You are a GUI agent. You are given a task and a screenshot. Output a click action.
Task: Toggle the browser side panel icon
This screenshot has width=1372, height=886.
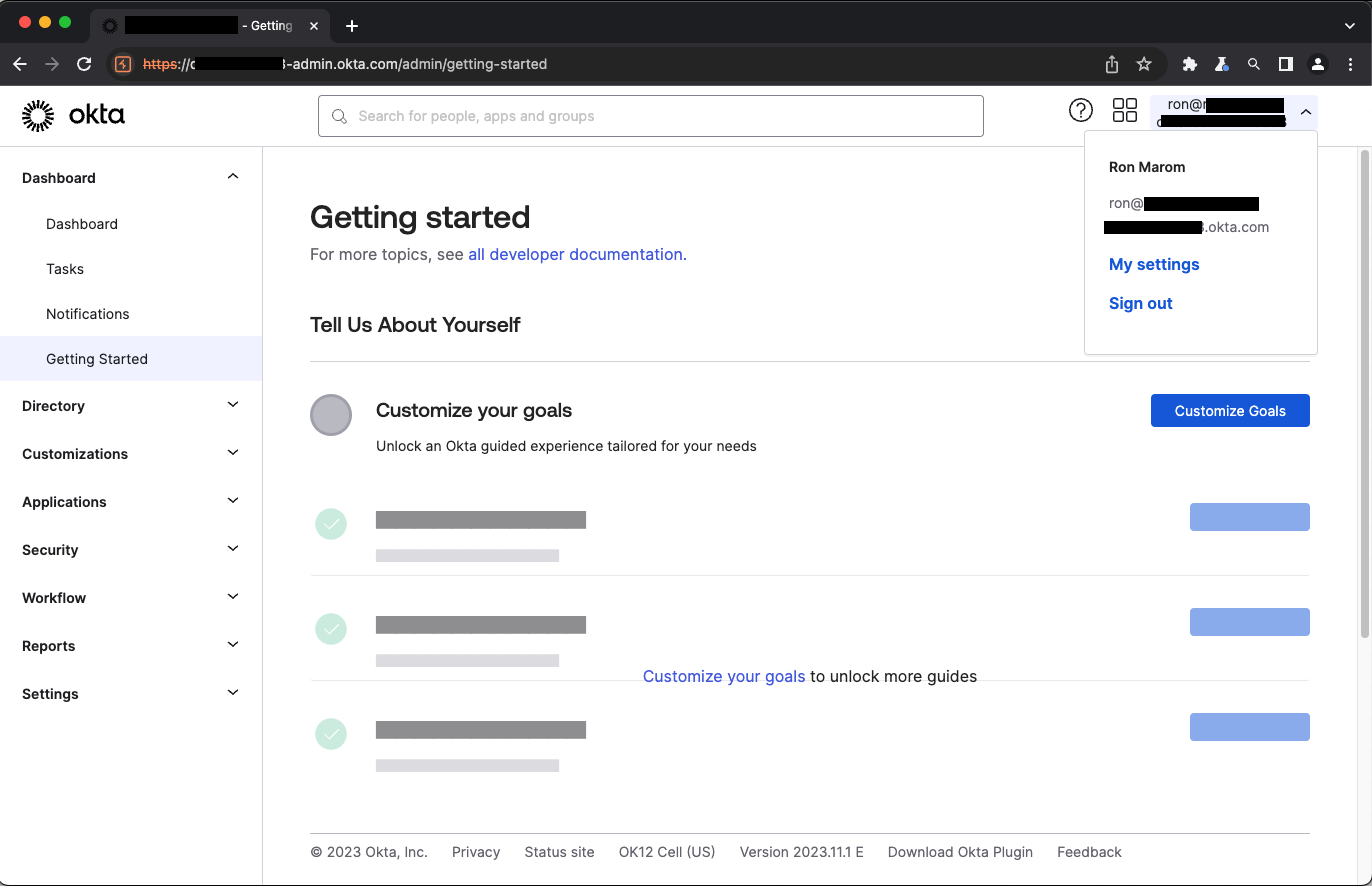[x=1286, y=64]
